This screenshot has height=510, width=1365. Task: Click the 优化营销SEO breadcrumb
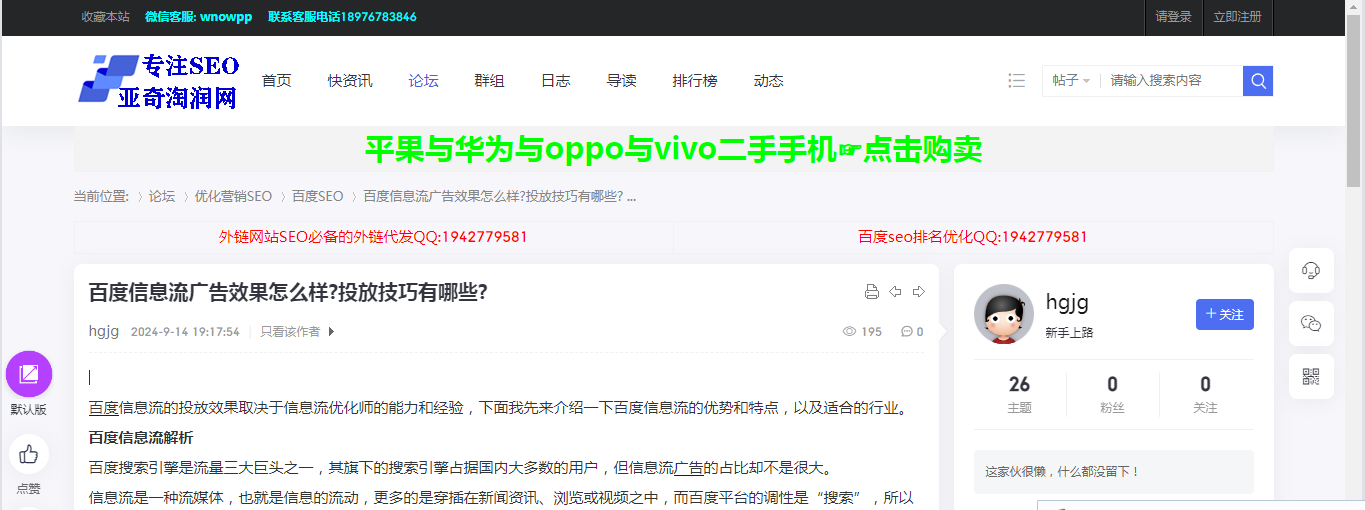pos(233,196)
